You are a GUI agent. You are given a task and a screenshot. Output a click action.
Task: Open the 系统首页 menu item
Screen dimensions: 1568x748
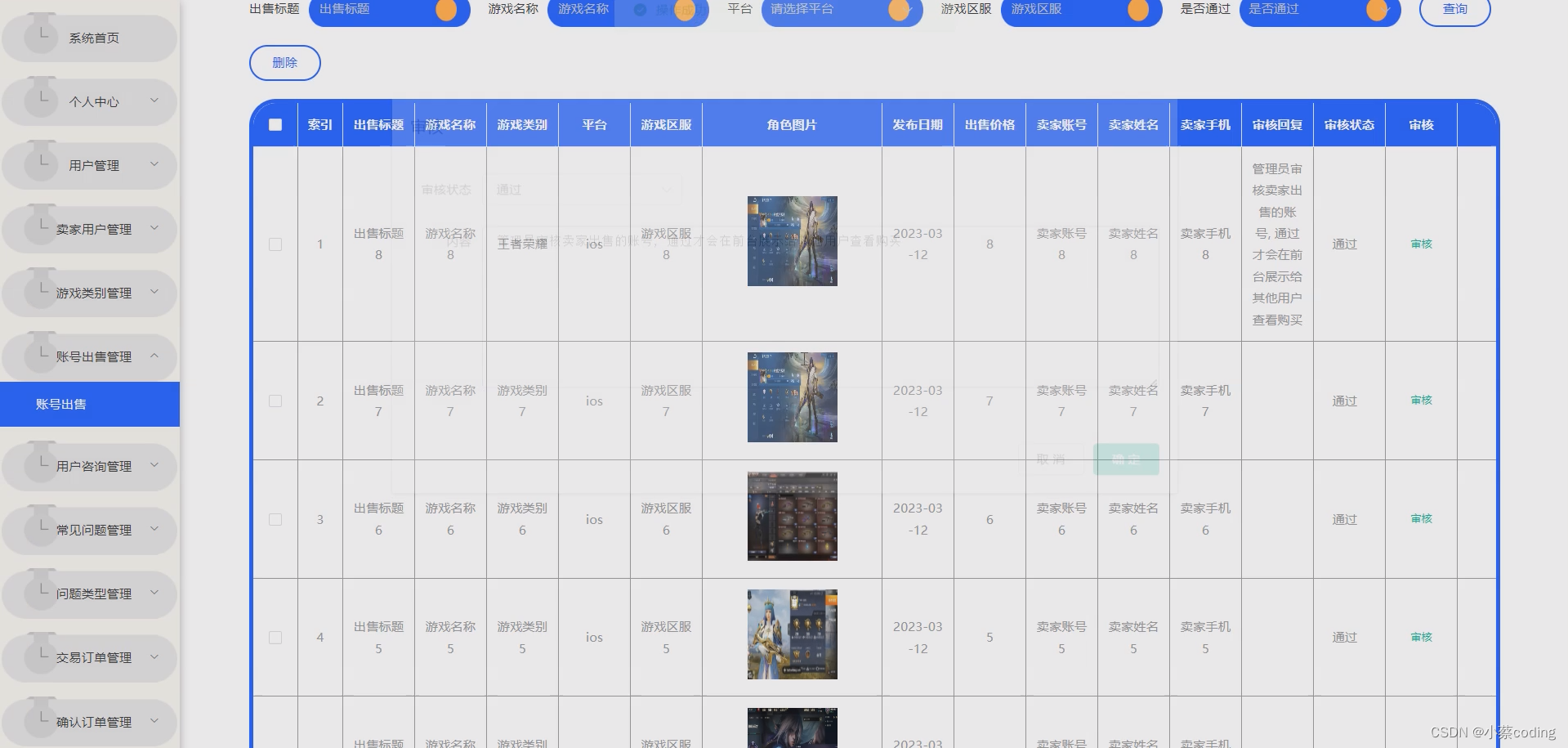click(89, 38)
